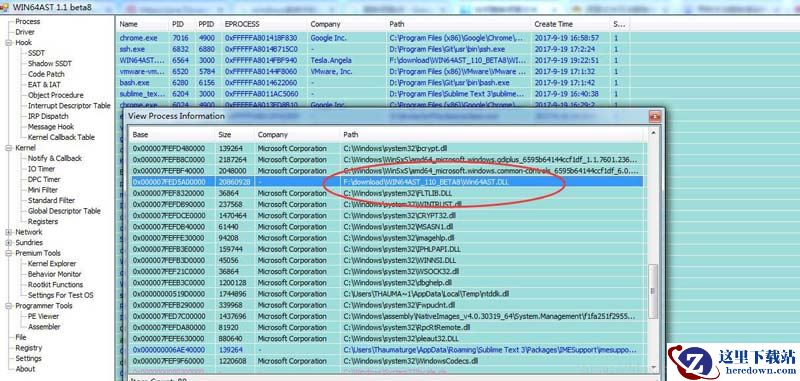This screenshot has height=381, width=800.
Task: Collapse the Programmer Tools tree node
Action: [x=9, y=306]
